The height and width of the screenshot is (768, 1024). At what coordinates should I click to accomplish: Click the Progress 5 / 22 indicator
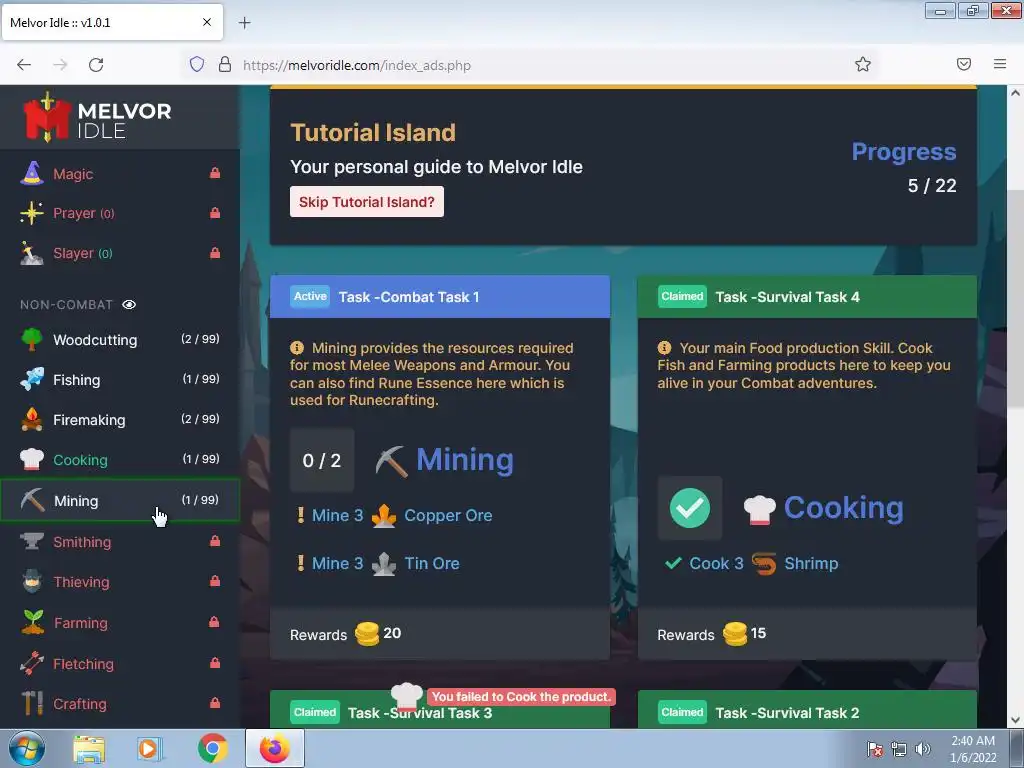click(x=904, y=168)
